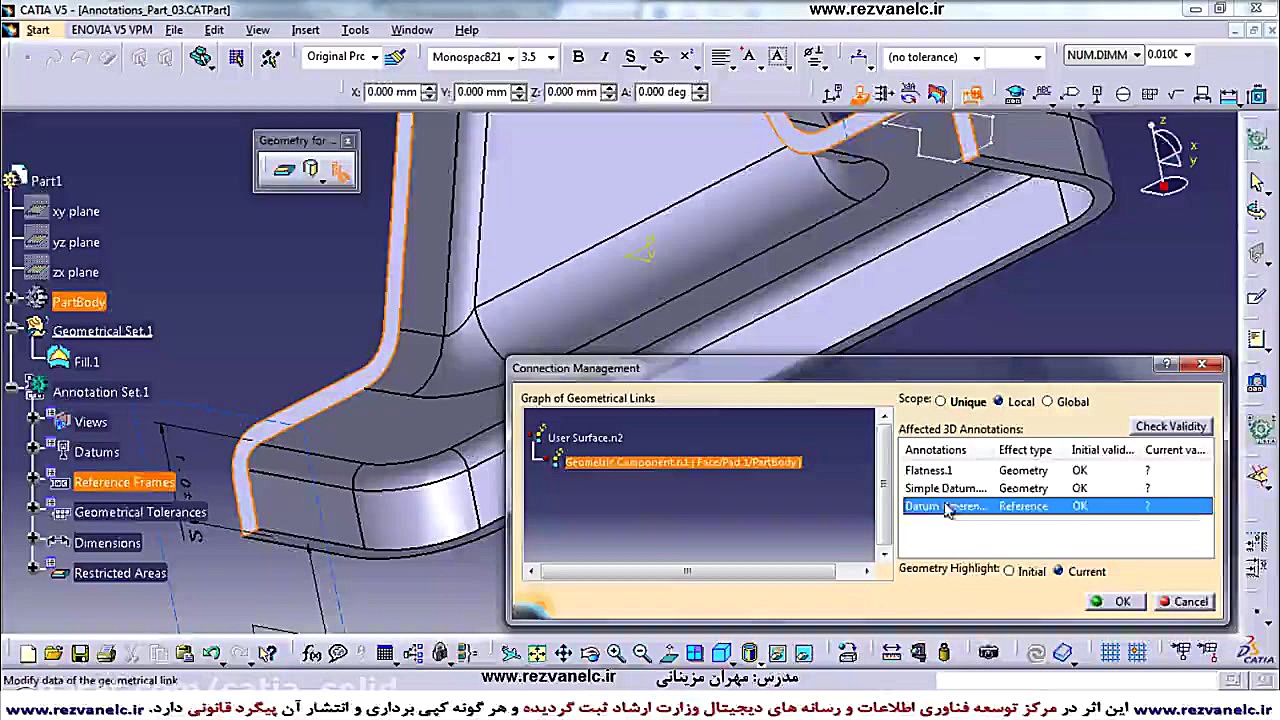Open the Tools menu
Screen dimensions: 1280x720
(355, 30)
